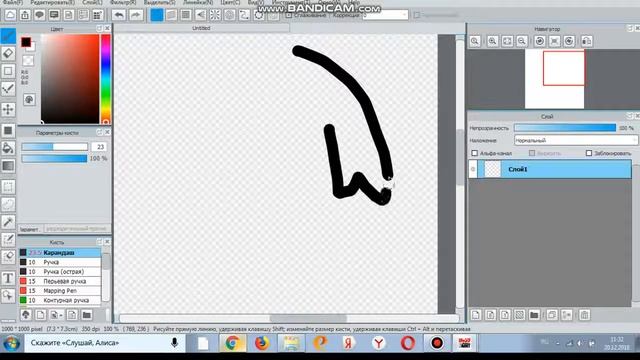Screen dimensions: 640x360
Task: Open the Редактировать menu
Action: click(52, 2)
